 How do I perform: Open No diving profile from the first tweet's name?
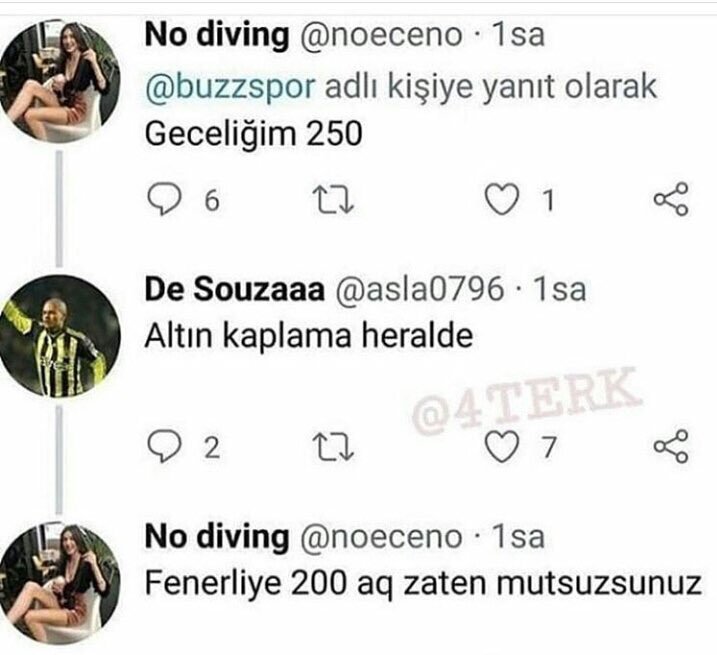click(x=217, y=35)
